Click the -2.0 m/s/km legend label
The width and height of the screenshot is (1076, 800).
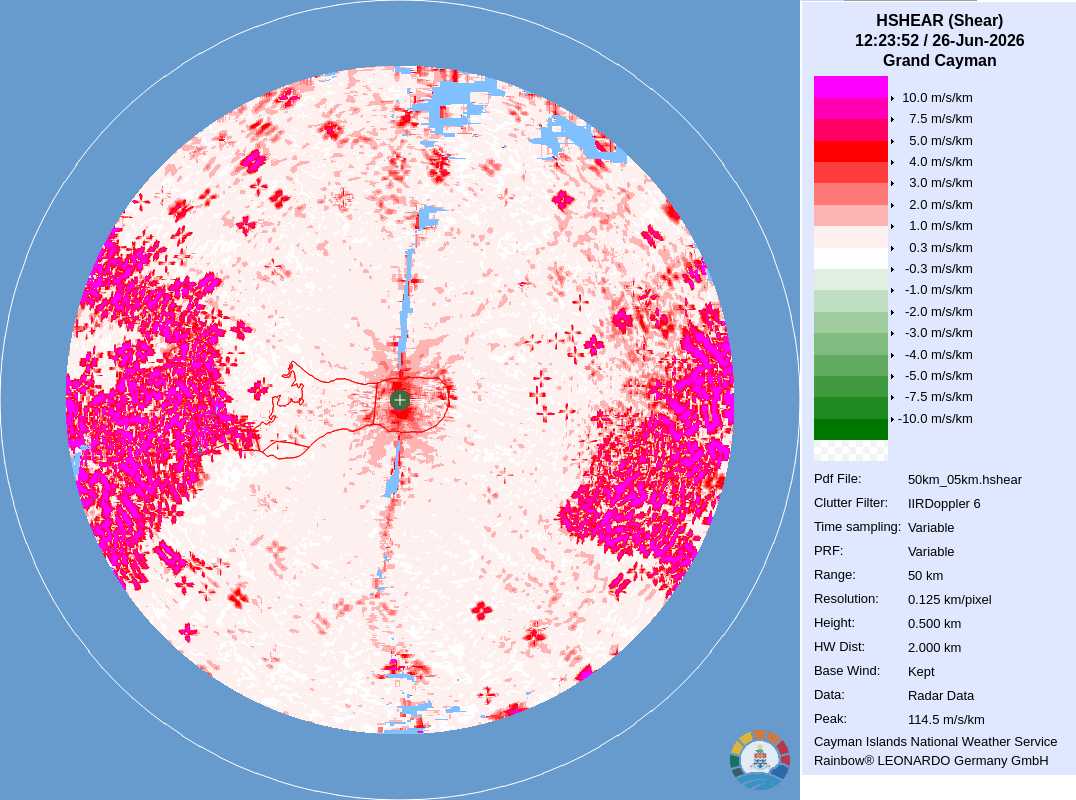tap(939, 311)
